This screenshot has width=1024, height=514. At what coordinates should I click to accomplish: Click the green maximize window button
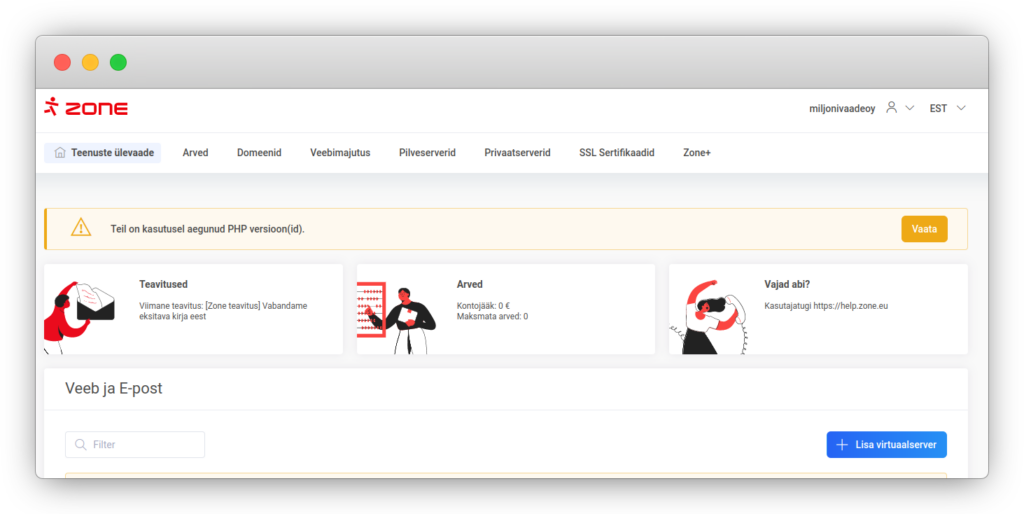118,62
